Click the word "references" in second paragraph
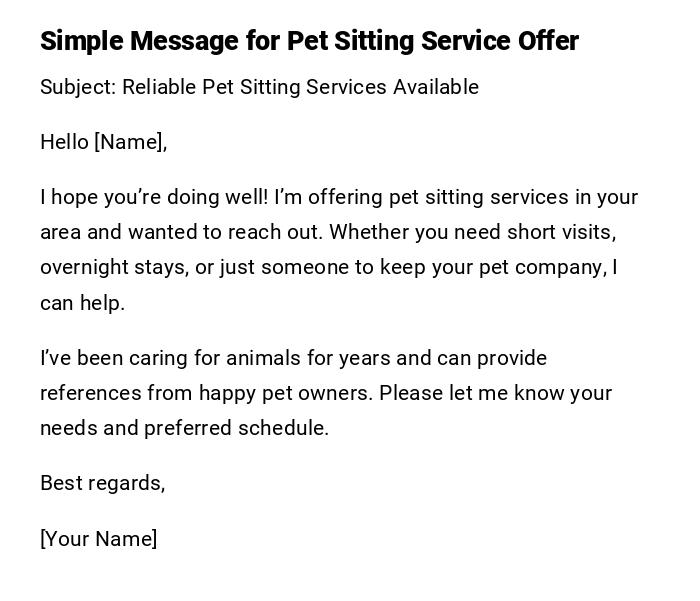Screen dimensions: 700x601 (90, 393)
